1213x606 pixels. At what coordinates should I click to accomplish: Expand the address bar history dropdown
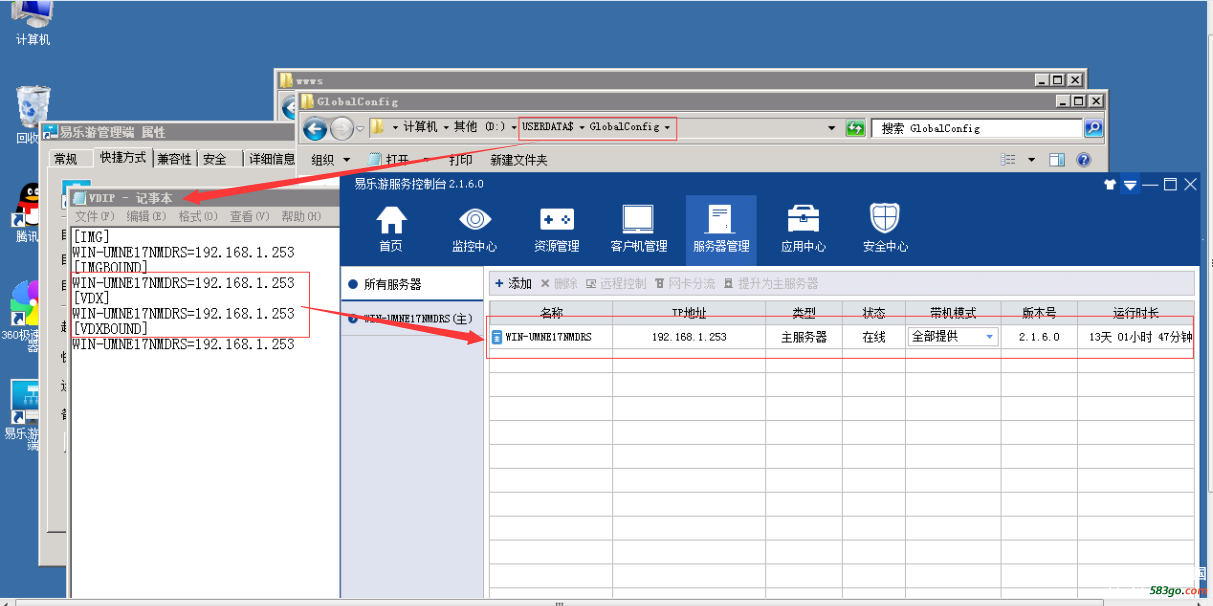tap(831, 128)
